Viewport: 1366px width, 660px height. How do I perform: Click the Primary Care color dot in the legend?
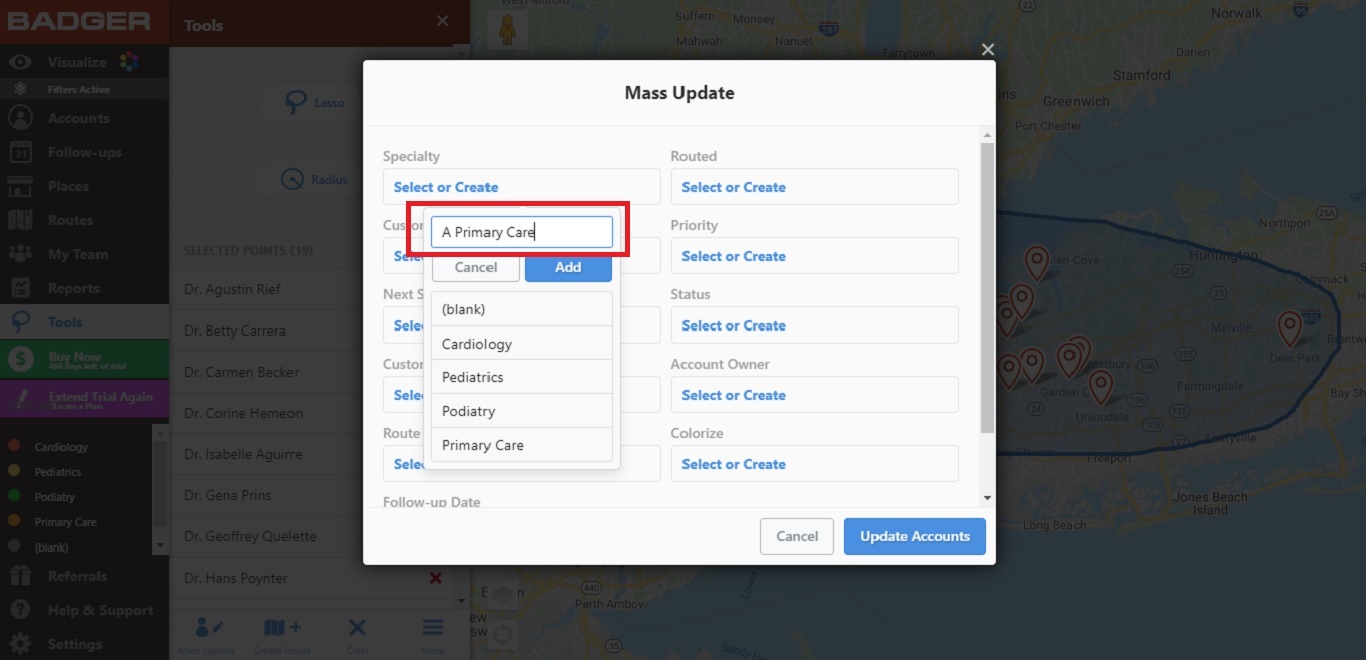coord(15,521)
